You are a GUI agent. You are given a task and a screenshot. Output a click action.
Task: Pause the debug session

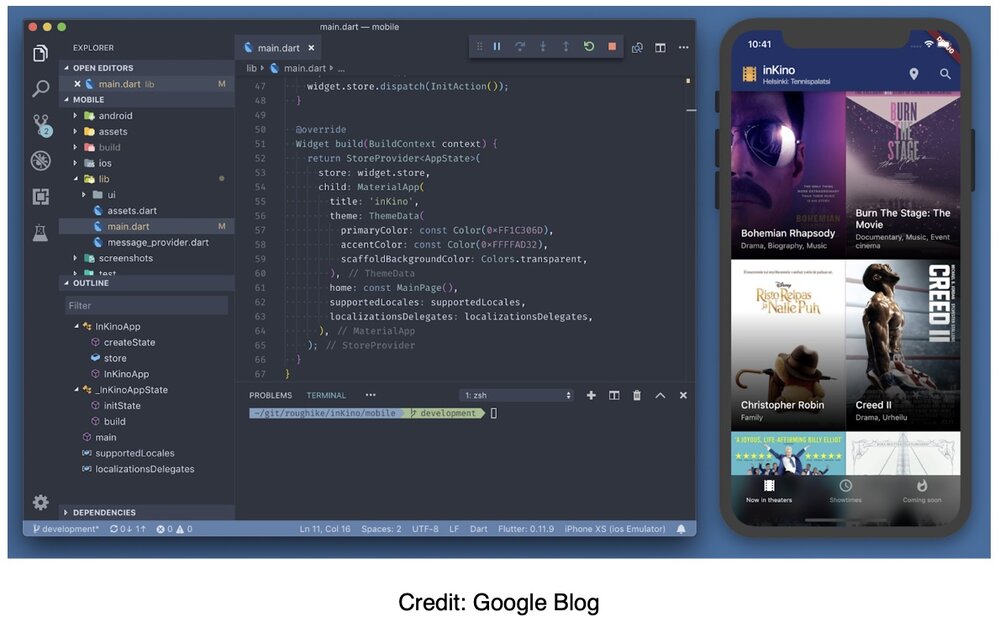coord(497,47)
